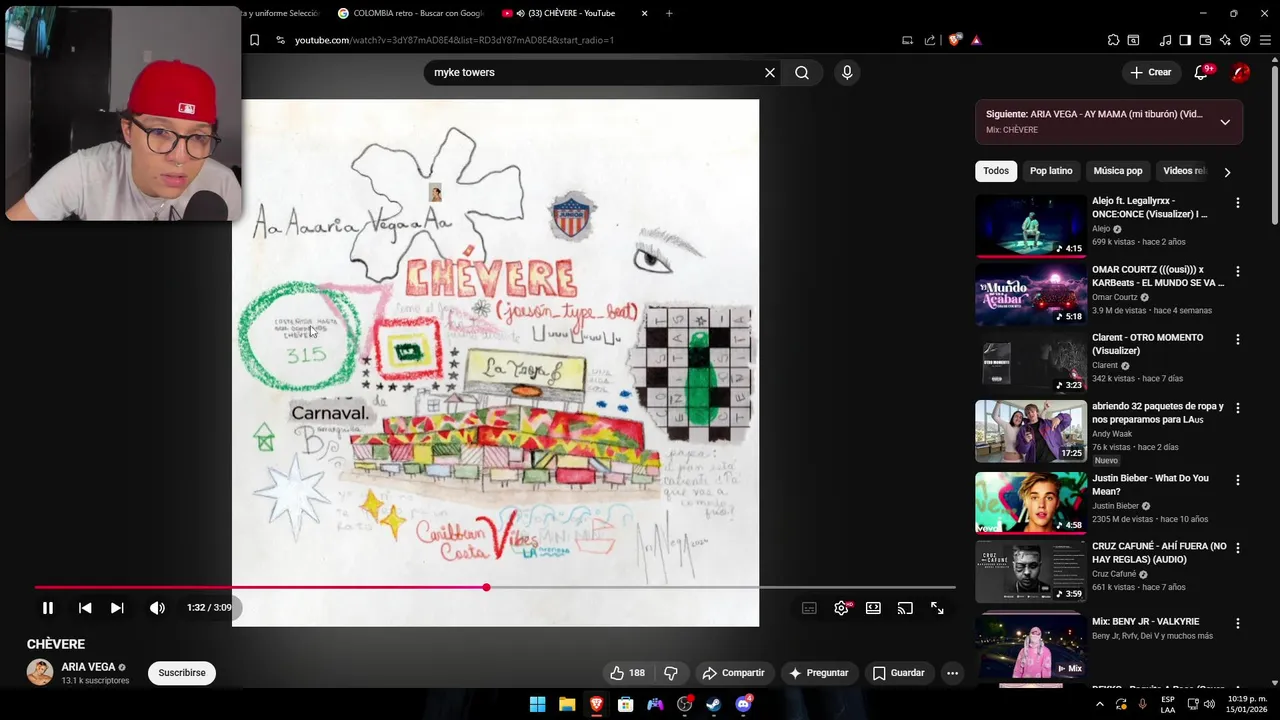Clear the 'myke towers' search text
Viewport: 1280px width, 720px height.
click(x=770, y=72)
